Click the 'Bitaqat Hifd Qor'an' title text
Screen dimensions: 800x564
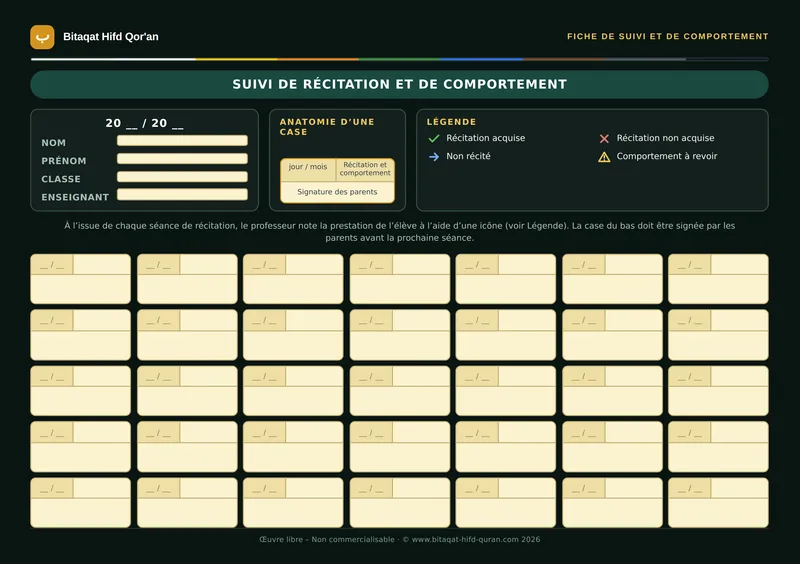click(x=111, y=37)
